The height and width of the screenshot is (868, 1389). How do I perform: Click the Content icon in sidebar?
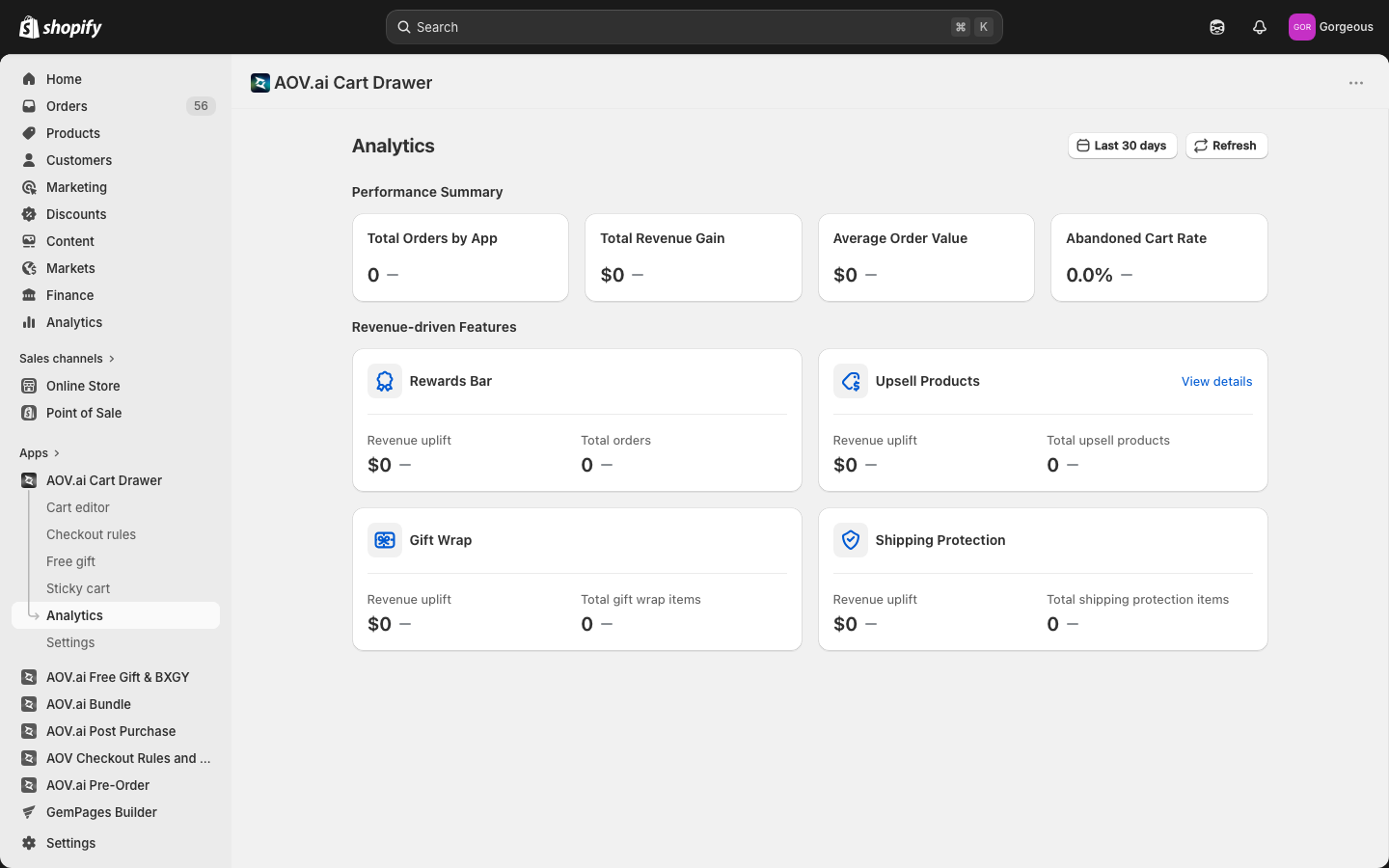(x=29, y=241)
